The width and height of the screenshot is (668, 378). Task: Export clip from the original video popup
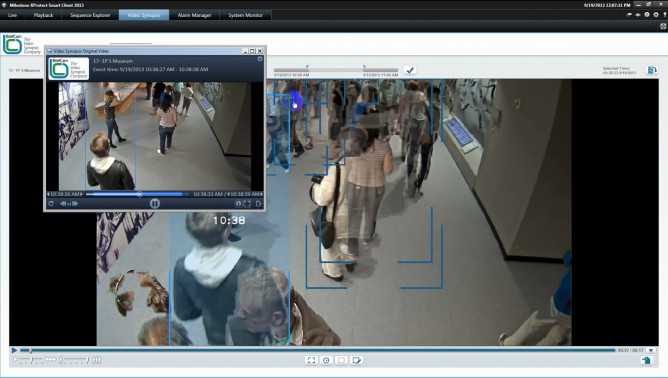(x=259, y=204)
